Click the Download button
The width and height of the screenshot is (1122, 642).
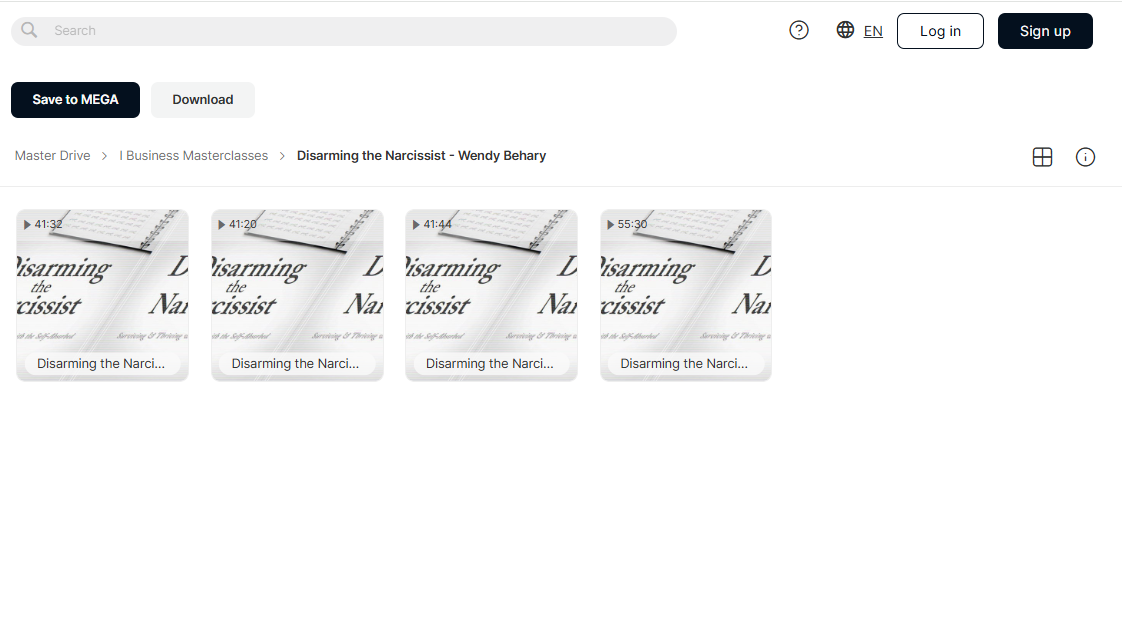[203, 99]
